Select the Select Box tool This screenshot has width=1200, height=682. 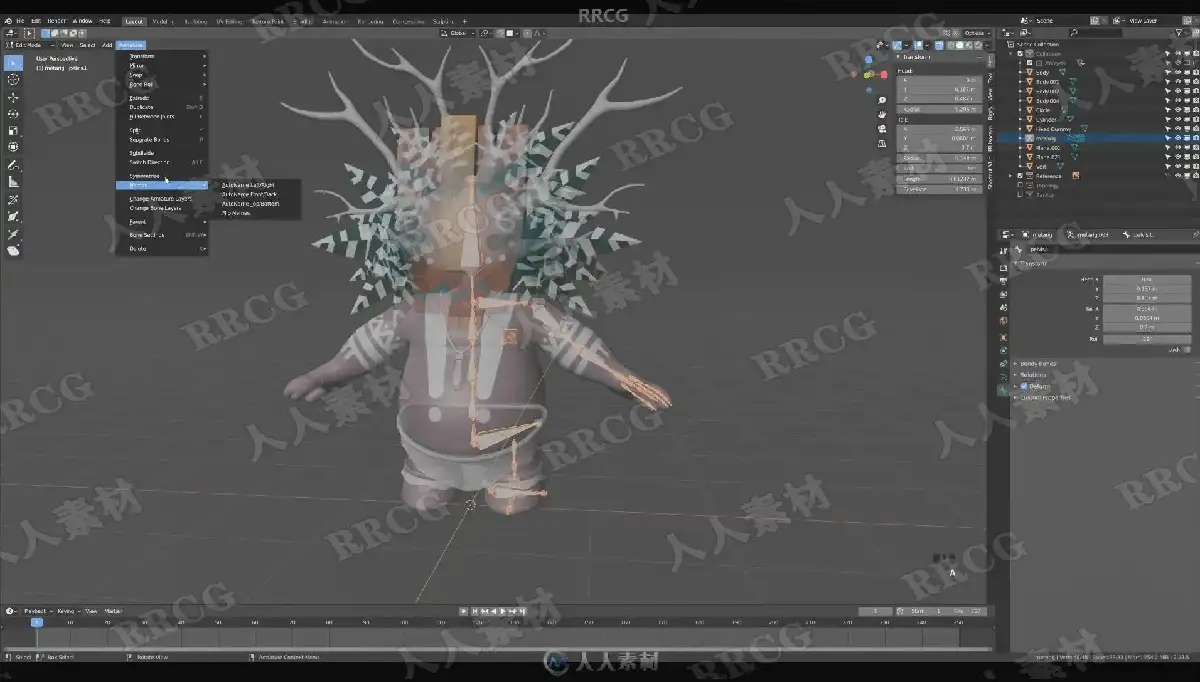[13, 62]
